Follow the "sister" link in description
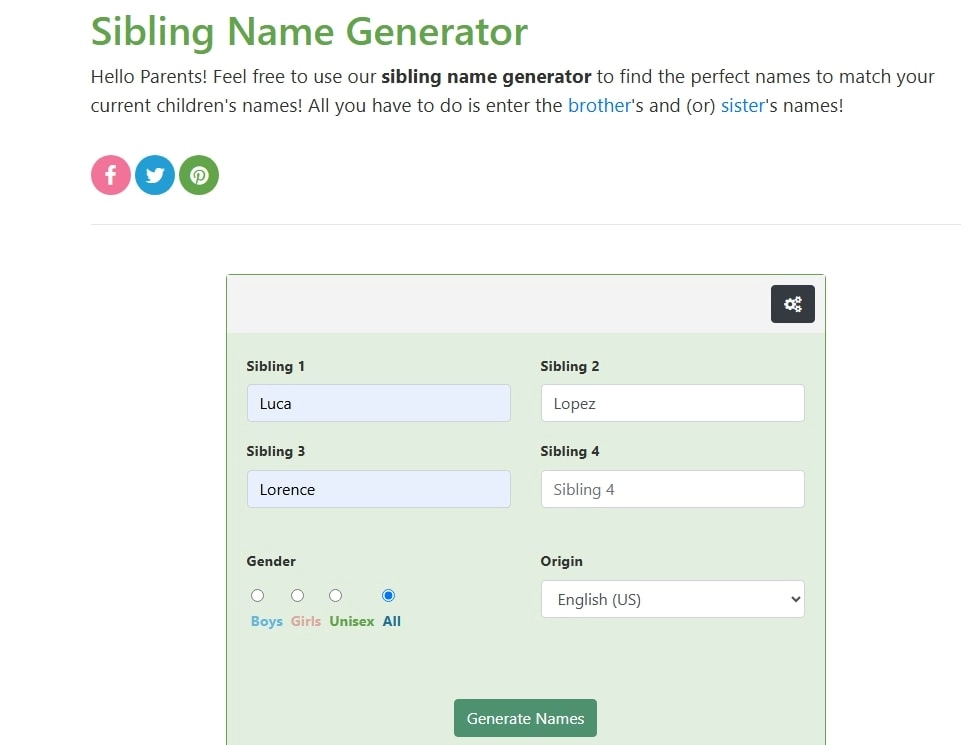This screenshot has height=745, width=974. (742, 105)
